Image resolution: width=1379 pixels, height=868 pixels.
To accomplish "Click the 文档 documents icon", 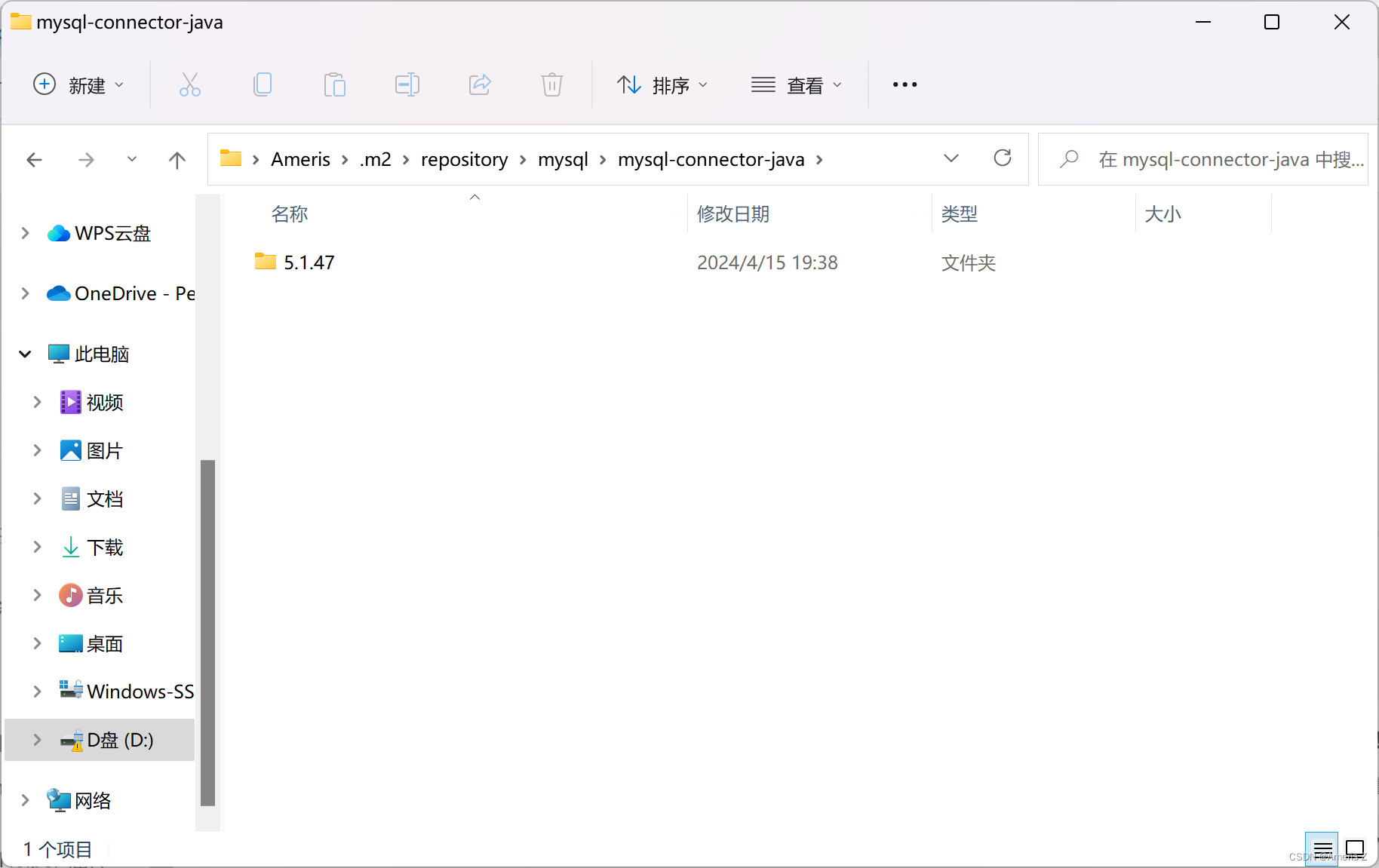I will pos(71,498).
